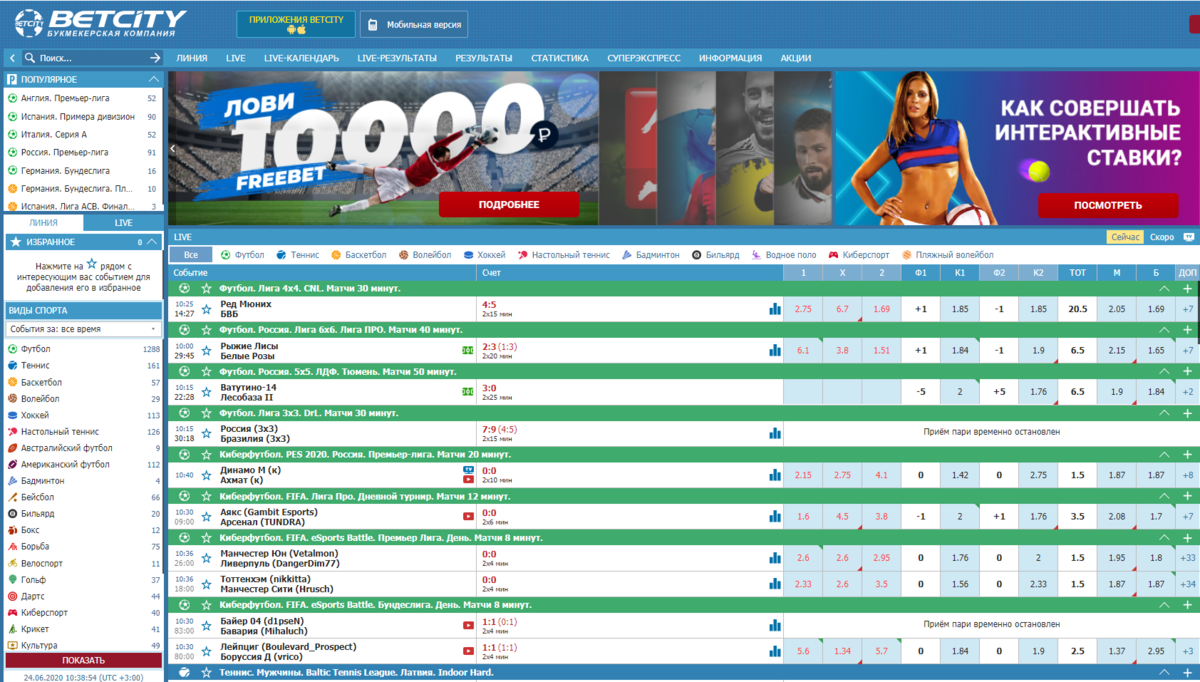Click the ПОКАЗАТЬ button in sidebar
Viewport: 1200px width, 682px height.
click(83, 660)
